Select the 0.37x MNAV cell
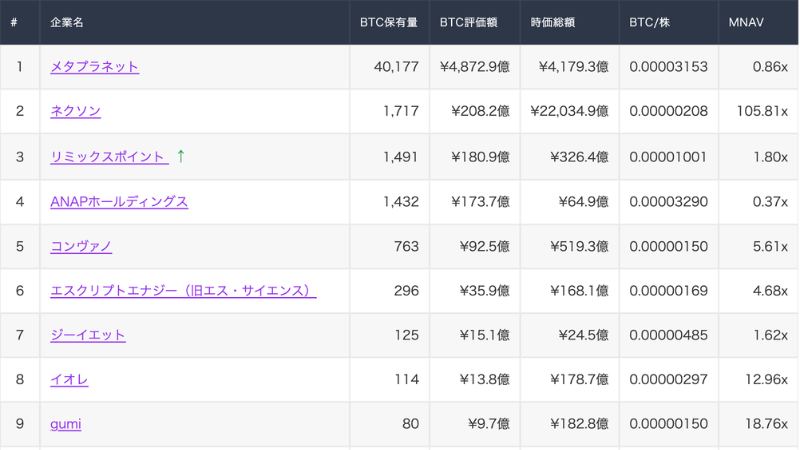Image resolution: width=800 pixels, height=450 pixels. (x=758, y=202)
